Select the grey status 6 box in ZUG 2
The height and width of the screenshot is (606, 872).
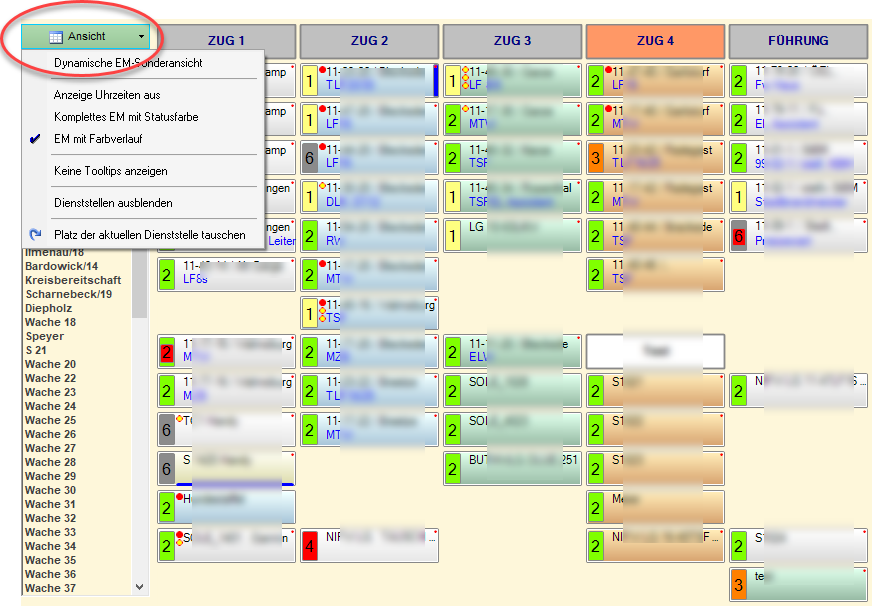310,157
